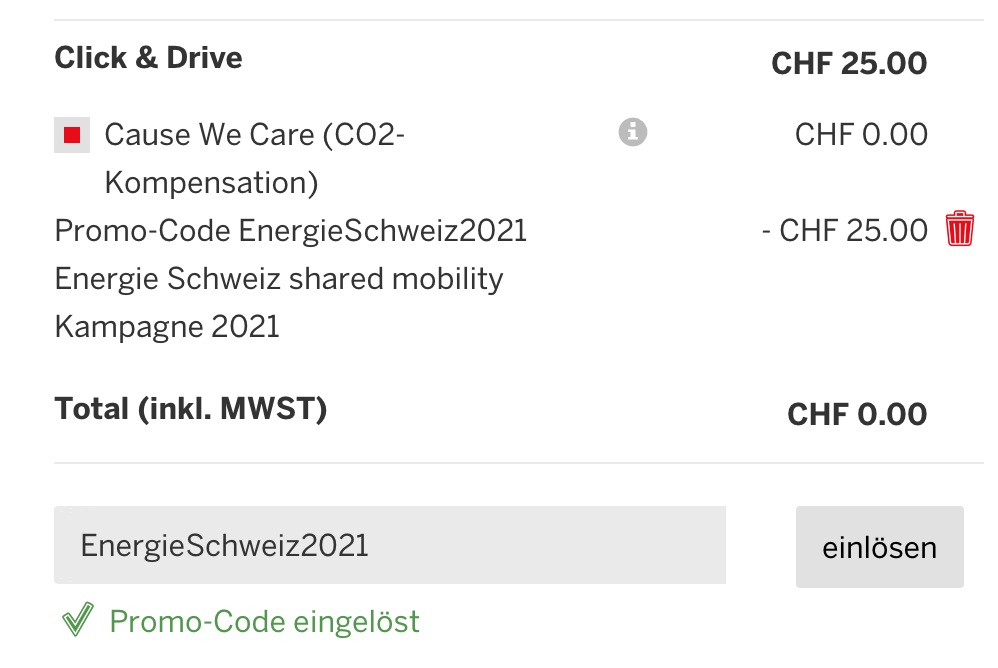
Task: Click the Click & Drive CHF 25.00 price
Action: [x=849, y=64]
